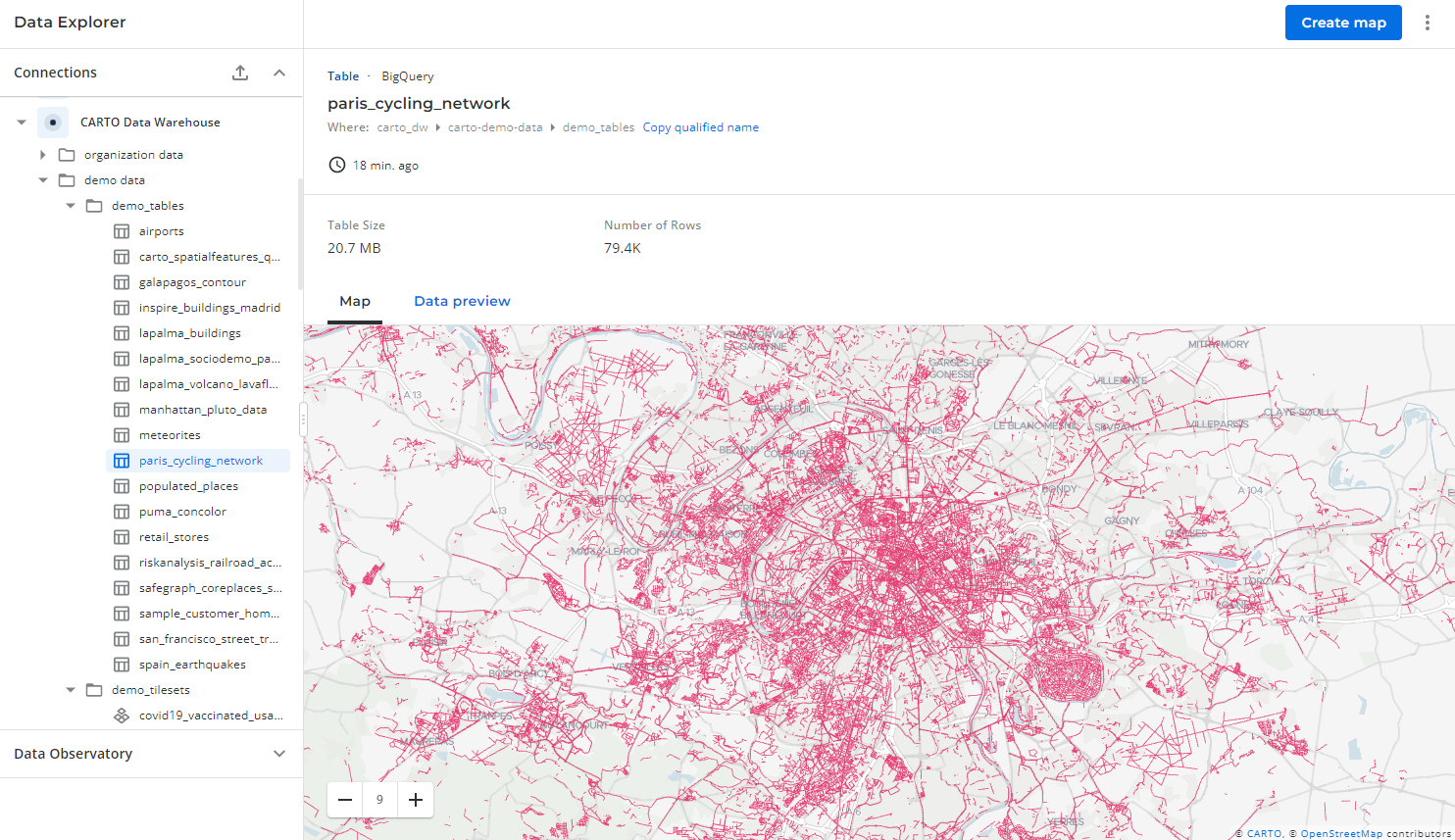Click the organization data folder icon

[67, 155]
